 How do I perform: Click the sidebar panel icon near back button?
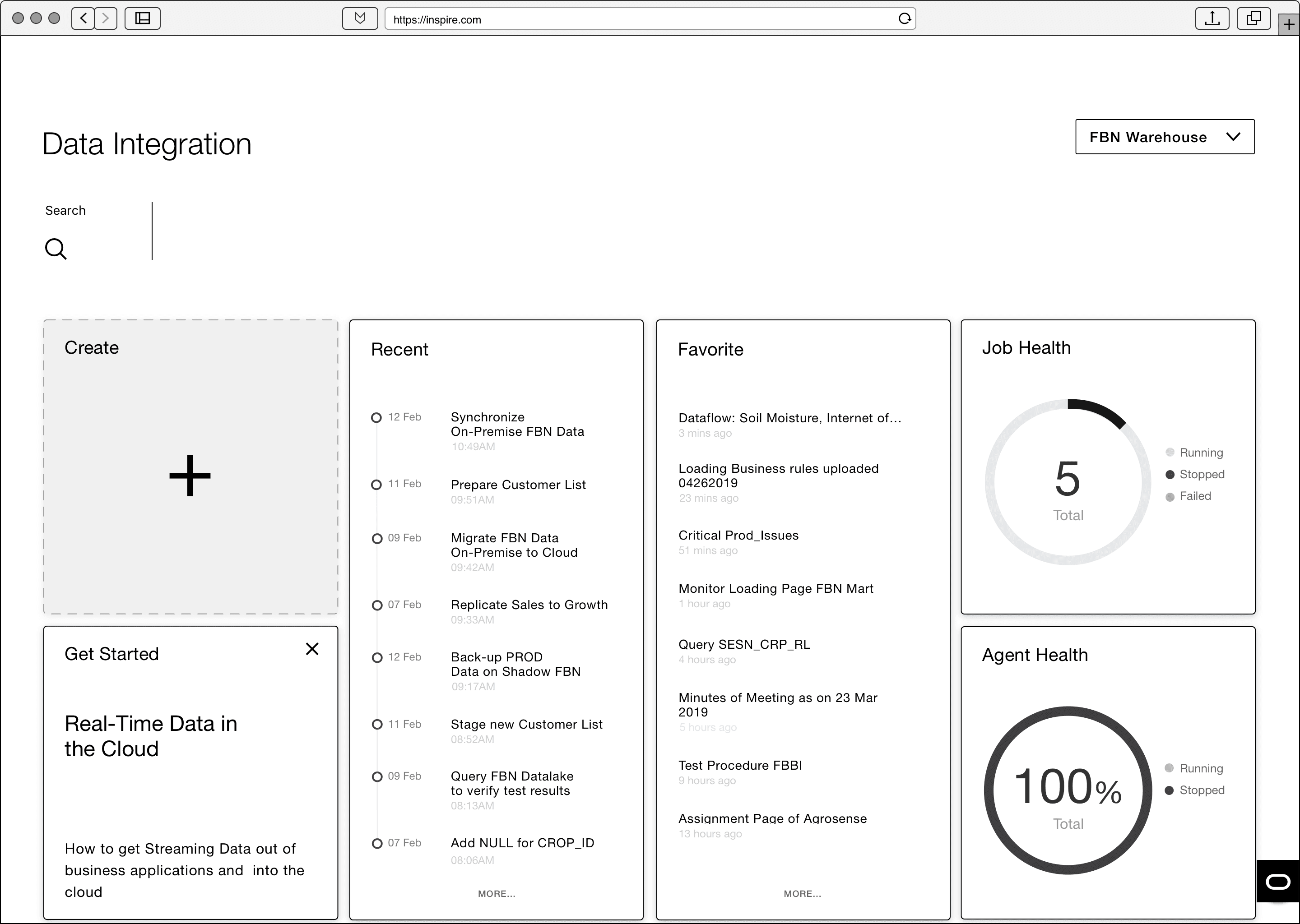[142, 18]
